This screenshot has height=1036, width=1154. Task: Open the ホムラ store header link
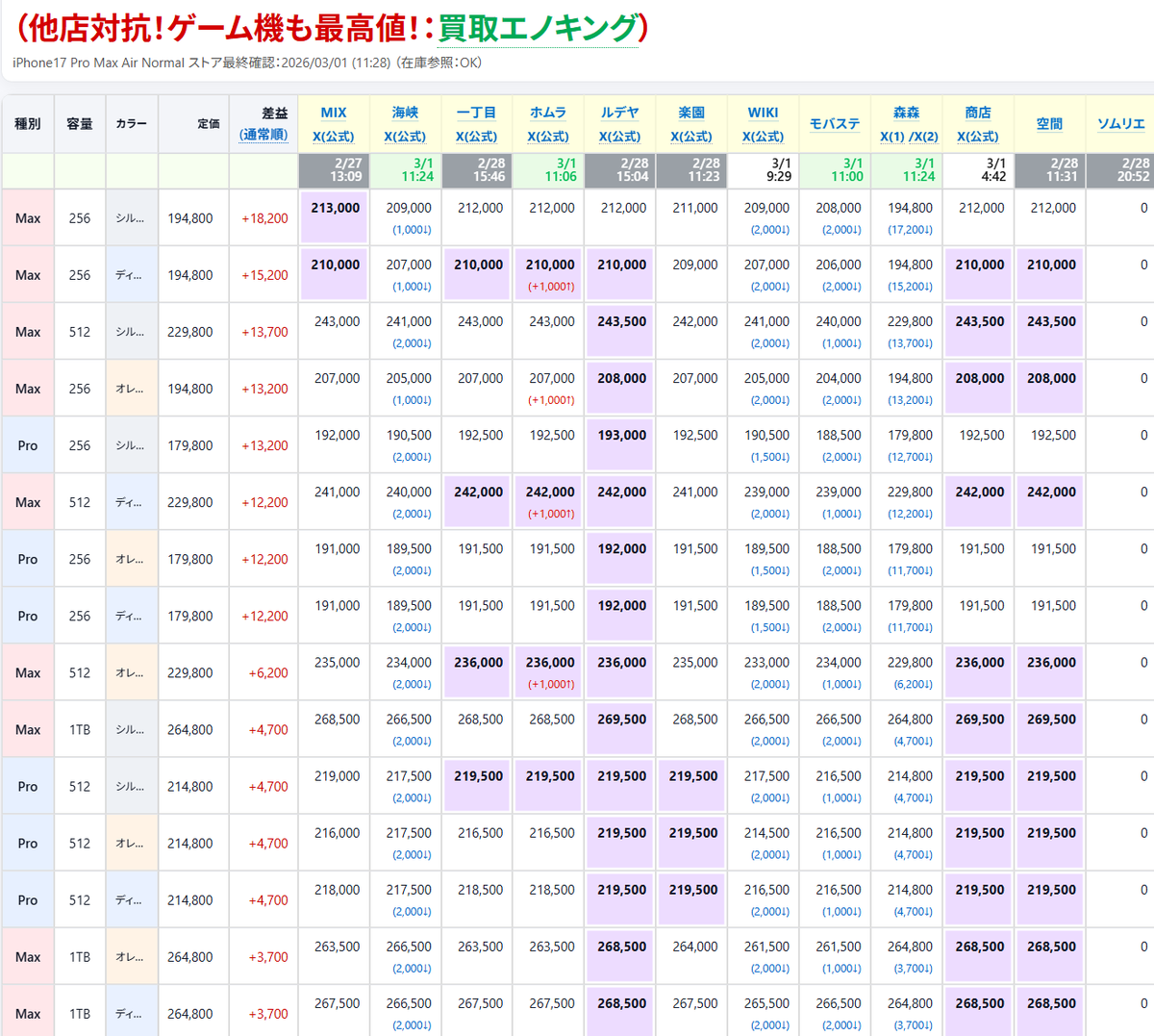coord(548,113)
